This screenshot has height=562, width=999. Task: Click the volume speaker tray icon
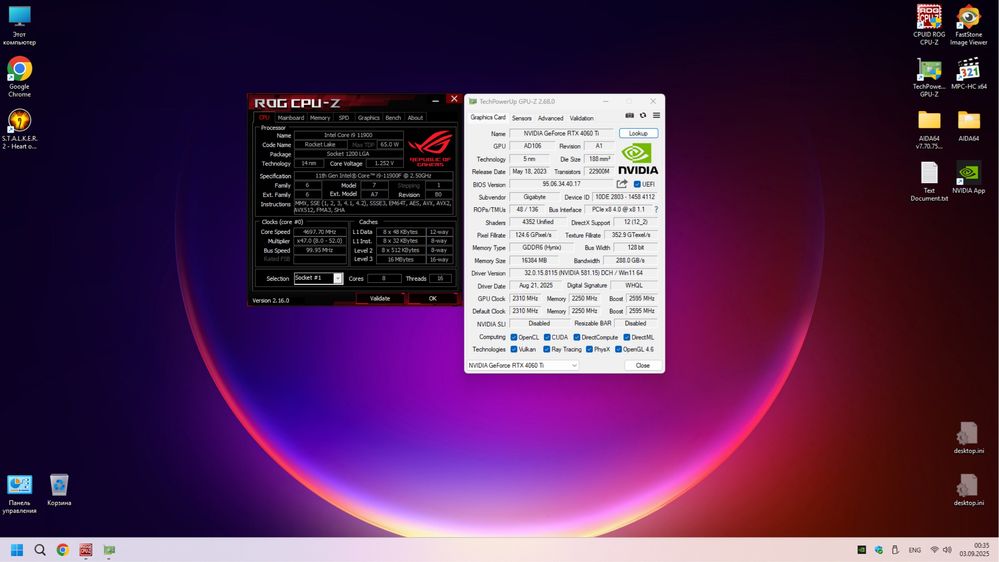947,550
